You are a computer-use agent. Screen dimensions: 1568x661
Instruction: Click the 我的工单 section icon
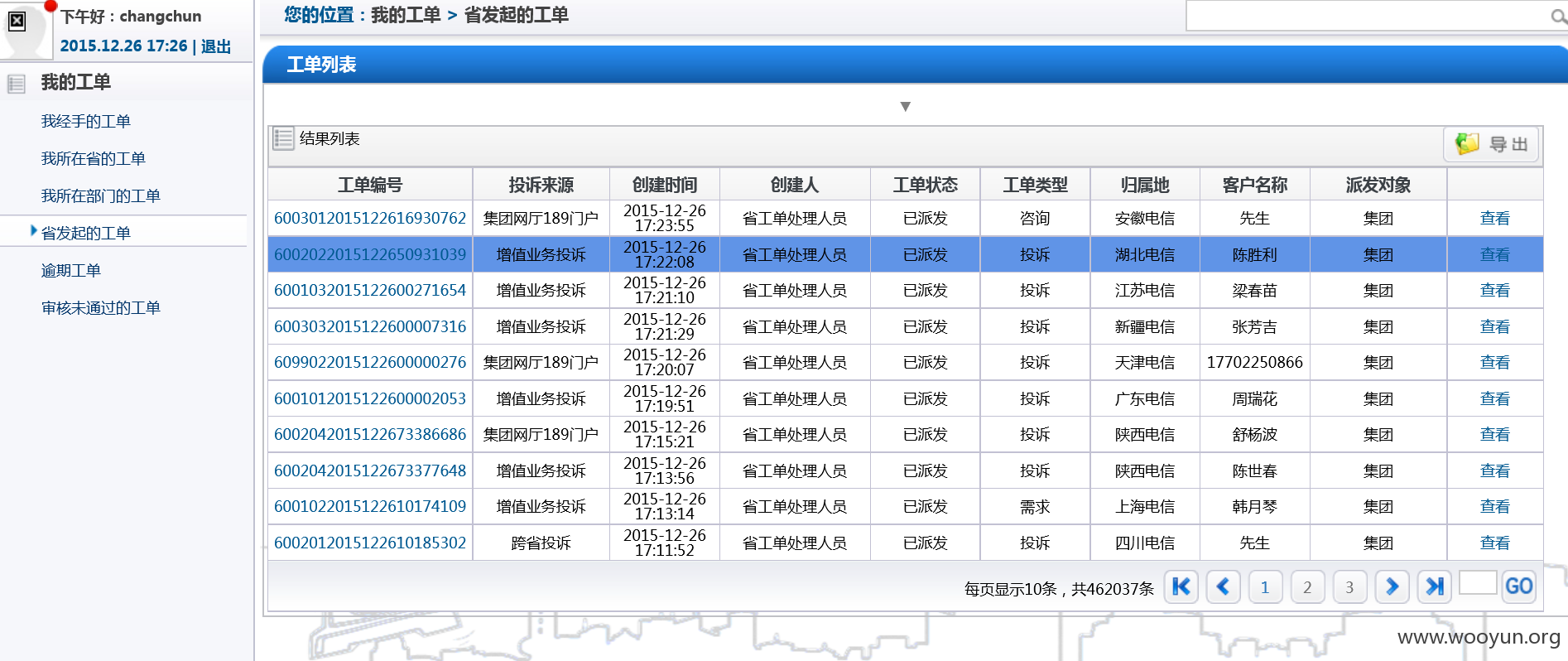(17, 83)
